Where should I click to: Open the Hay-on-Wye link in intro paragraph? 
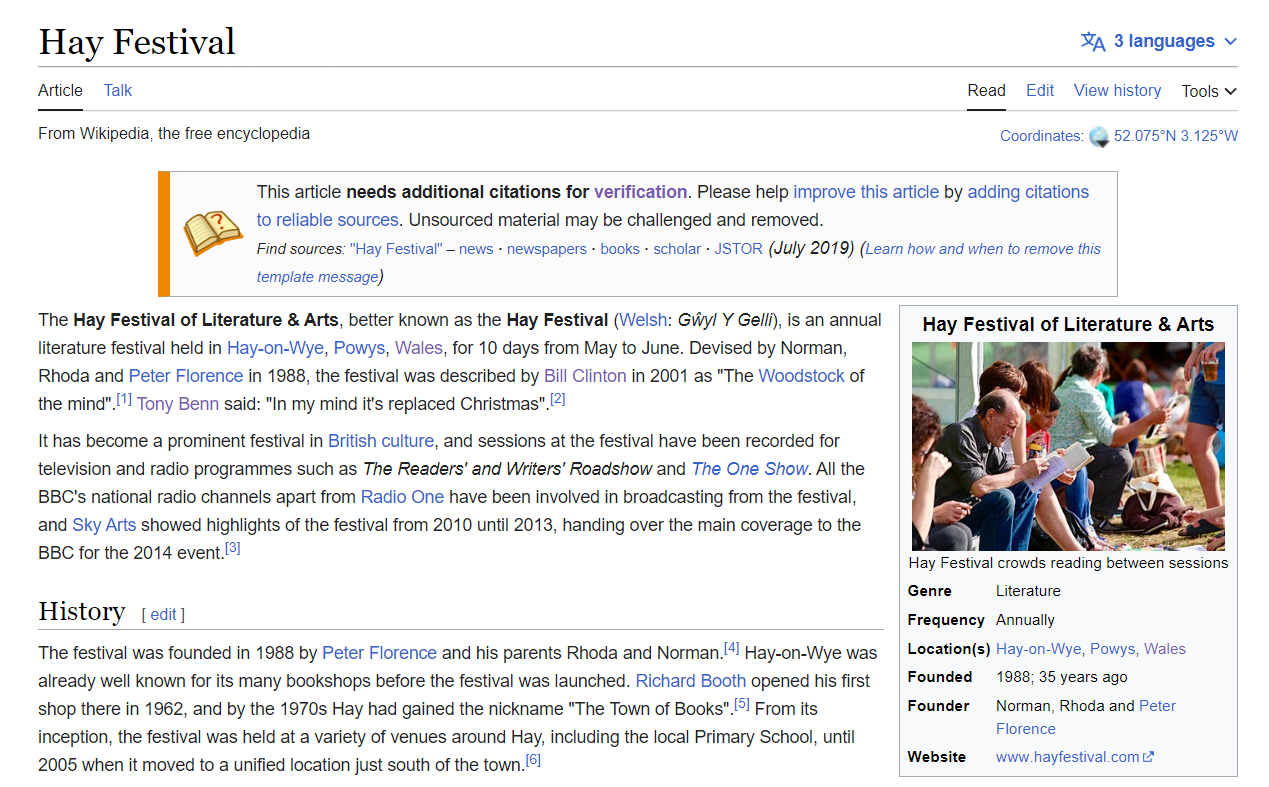[x=275, y=348]
